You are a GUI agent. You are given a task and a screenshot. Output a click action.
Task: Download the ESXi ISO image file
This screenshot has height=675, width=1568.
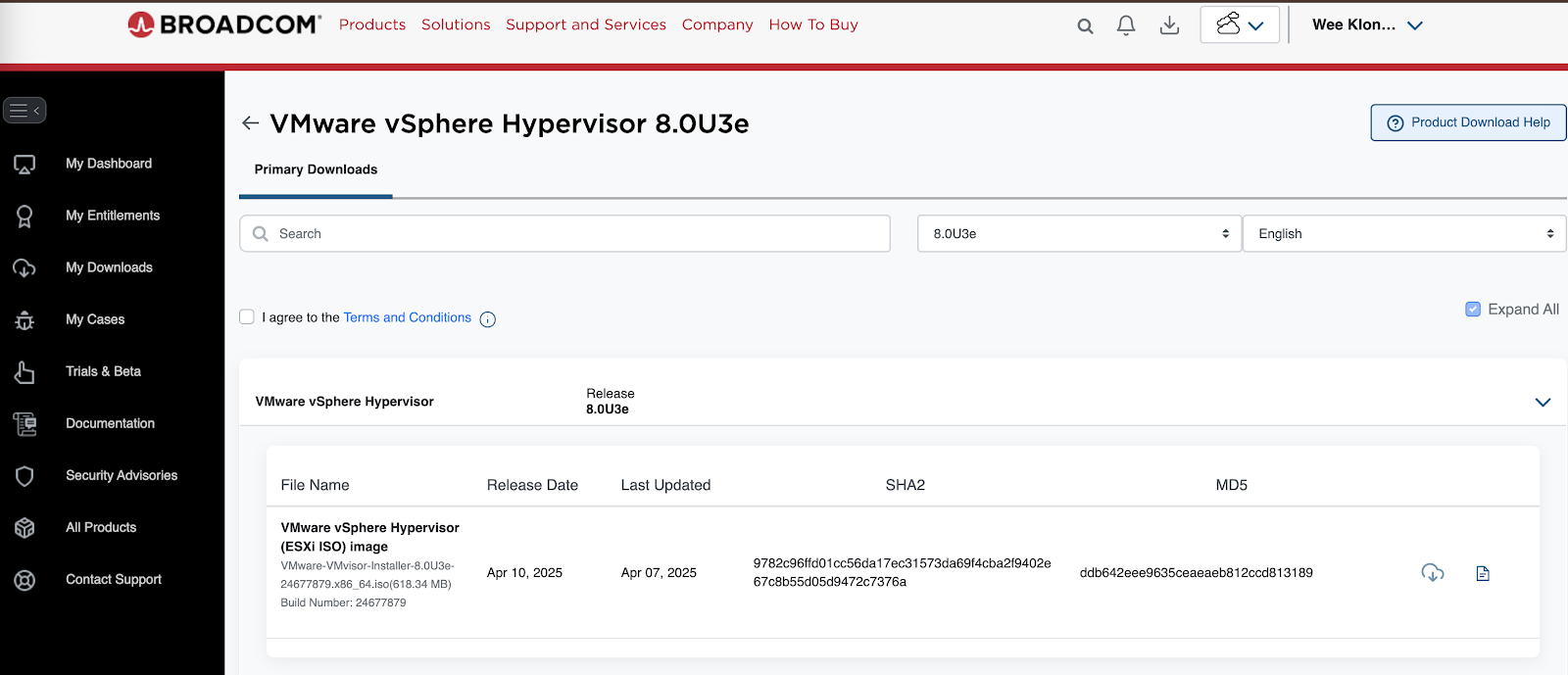tap(1433, 573)
